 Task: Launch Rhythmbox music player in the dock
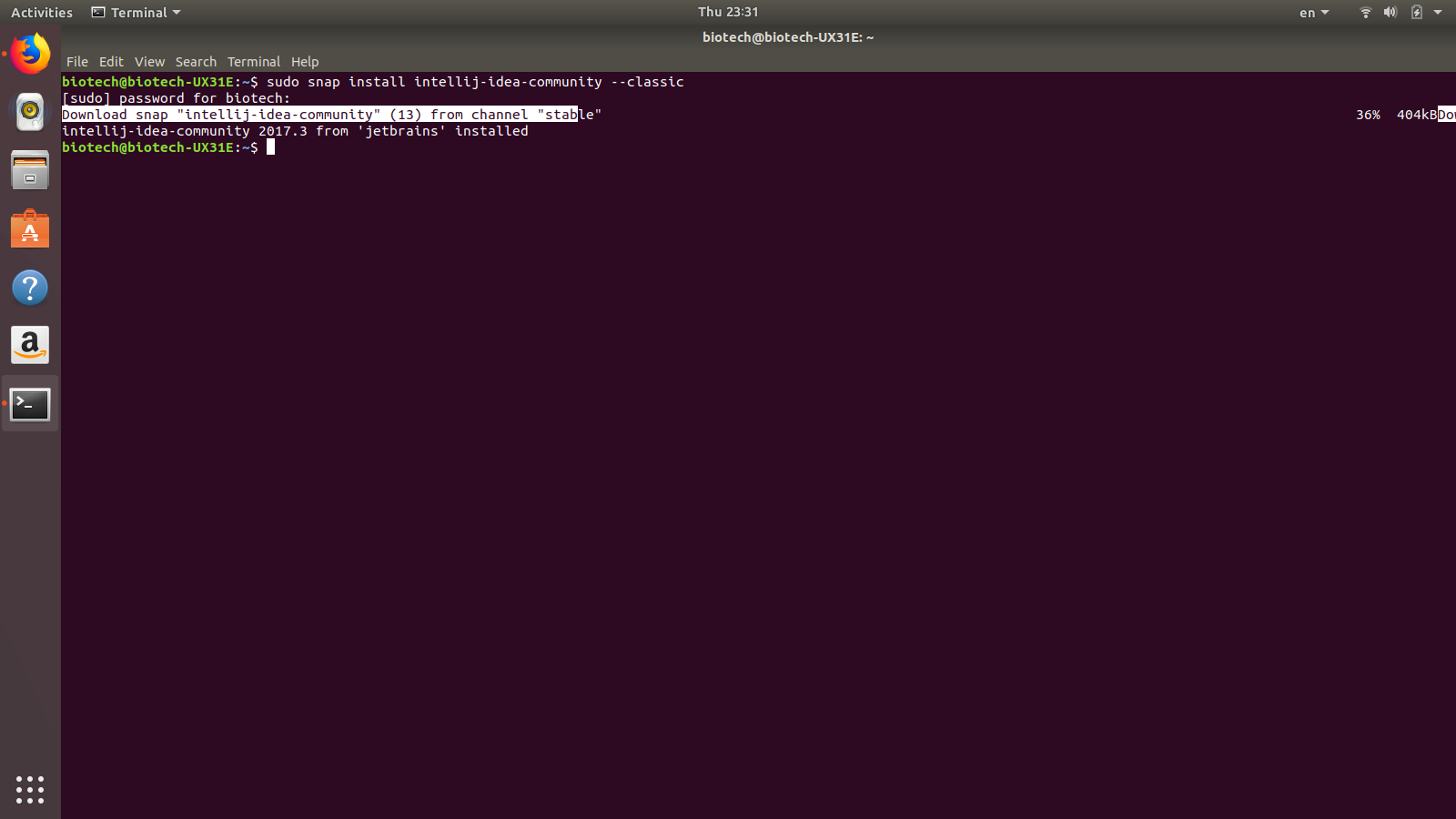[30, 112]
